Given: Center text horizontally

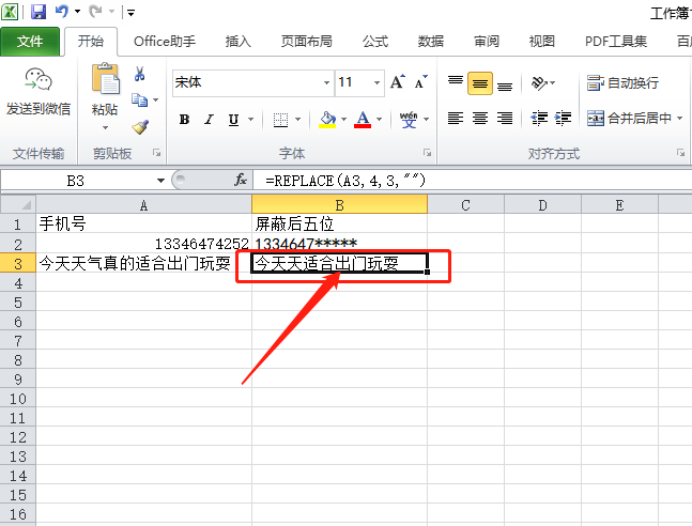Looking at the screenshot, I should click(x=480, y=118).
